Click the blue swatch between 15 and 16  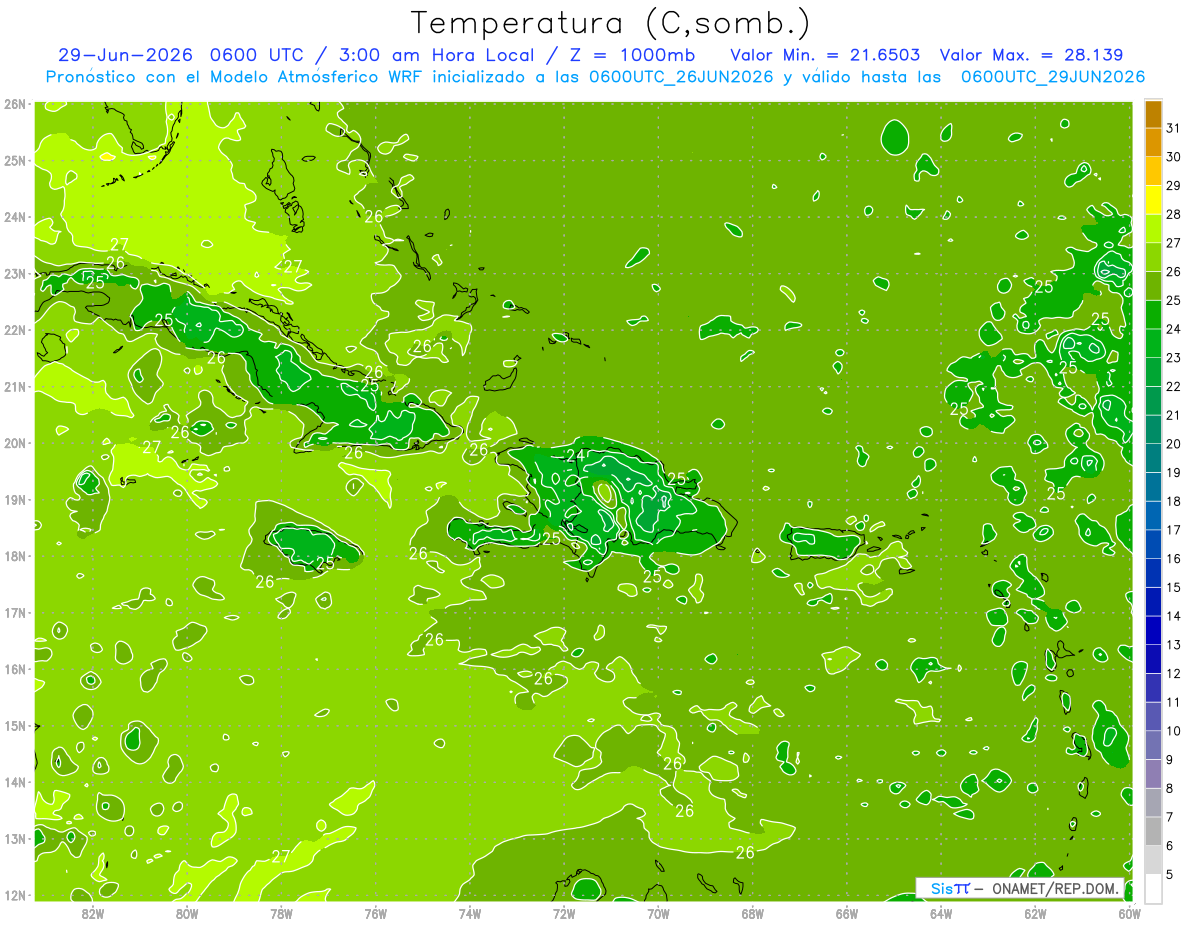[x=1153, y=572]
